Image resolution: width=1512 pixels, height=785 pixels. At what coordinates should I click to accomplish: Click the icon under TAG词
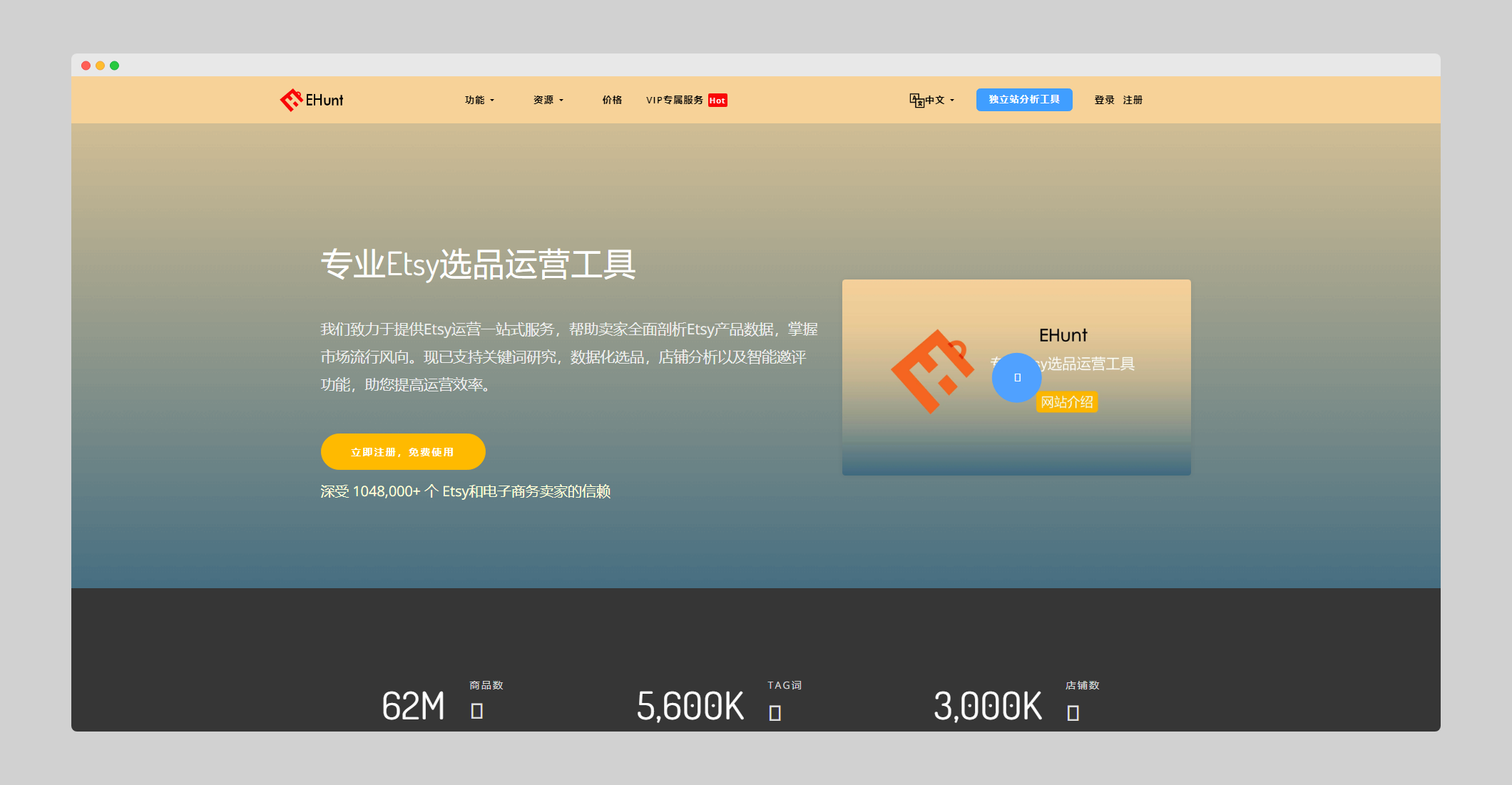click(x=775, y=712)
